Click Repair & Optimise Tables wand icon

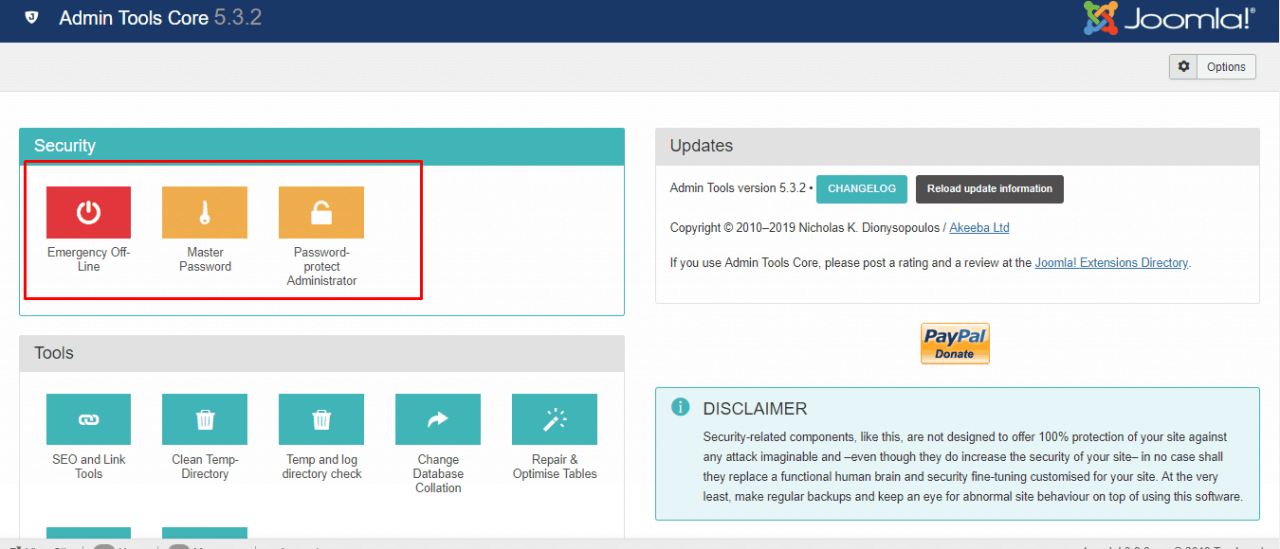[x=554, y=419]
